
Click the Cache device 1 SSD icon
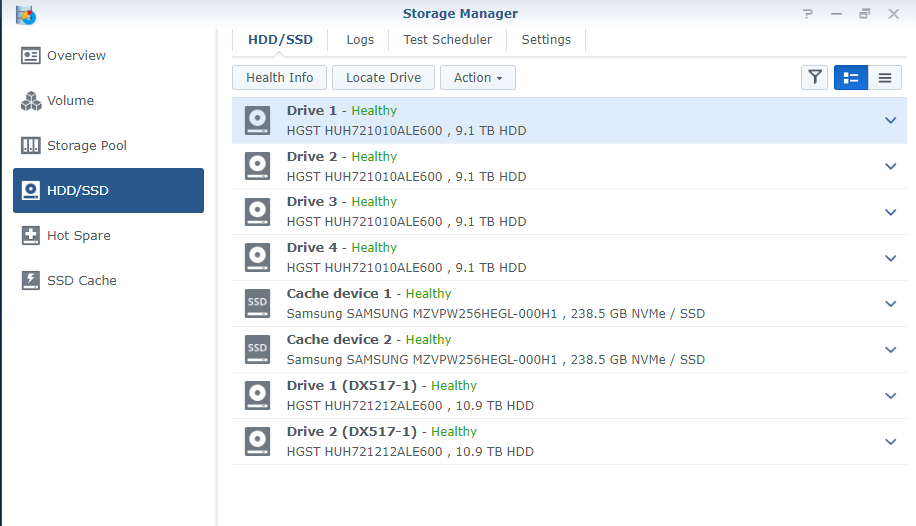(257, 304)
